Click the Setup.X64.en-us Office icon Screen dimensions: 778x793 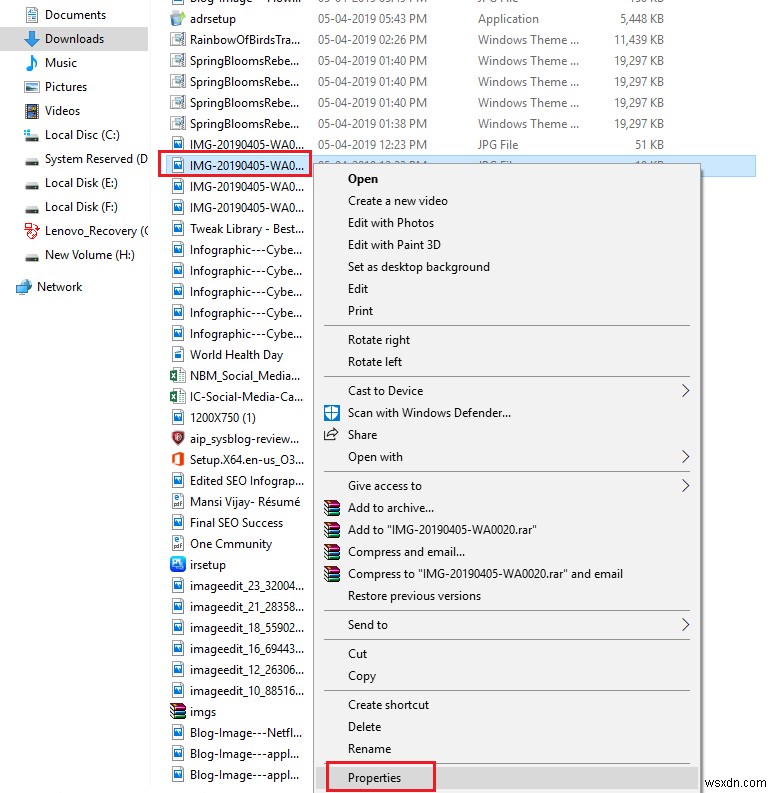click(x=178, y=460)
